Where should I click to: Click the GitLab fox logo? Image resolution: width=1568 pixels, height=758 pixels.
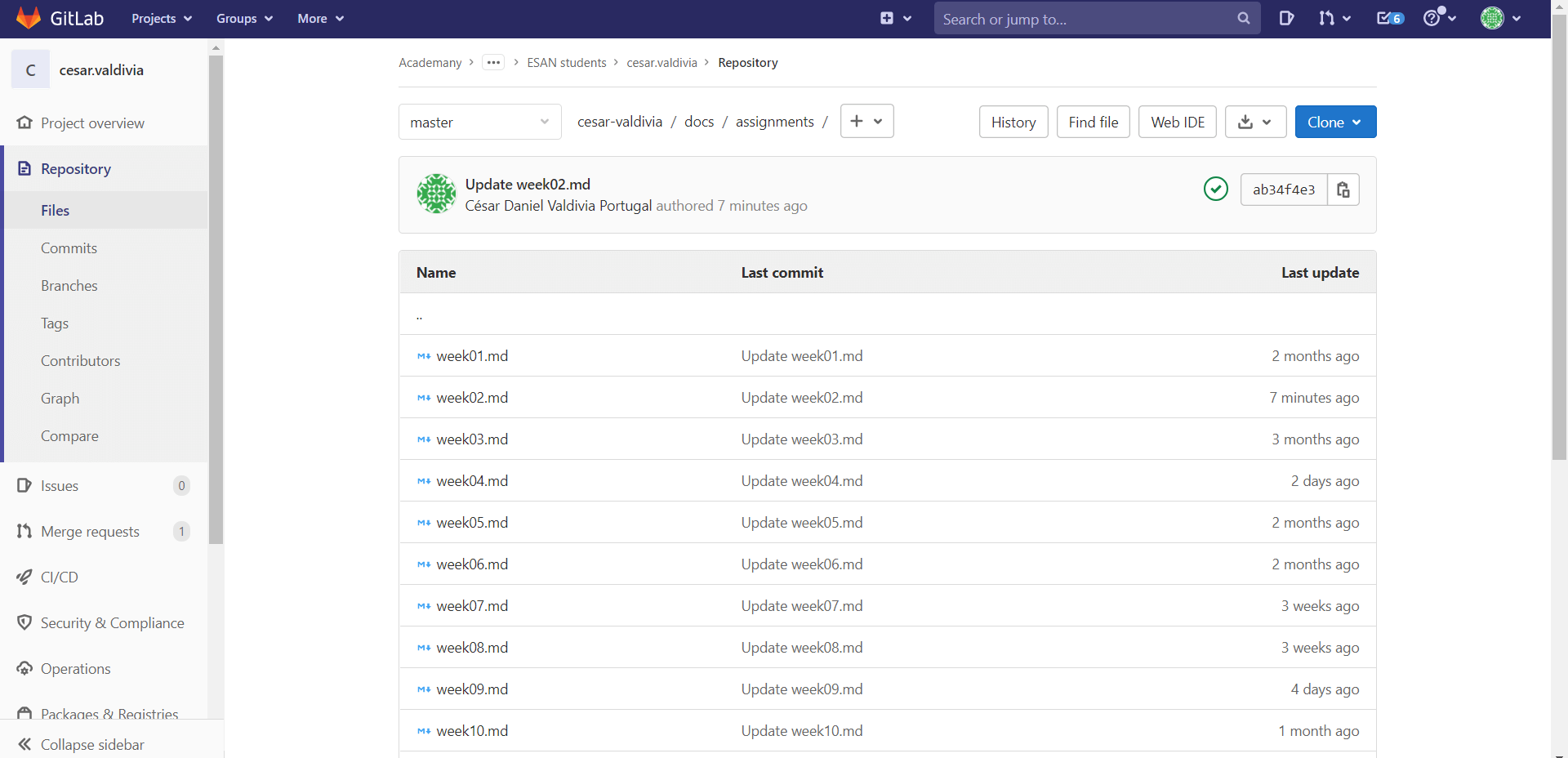click(29, 18)
